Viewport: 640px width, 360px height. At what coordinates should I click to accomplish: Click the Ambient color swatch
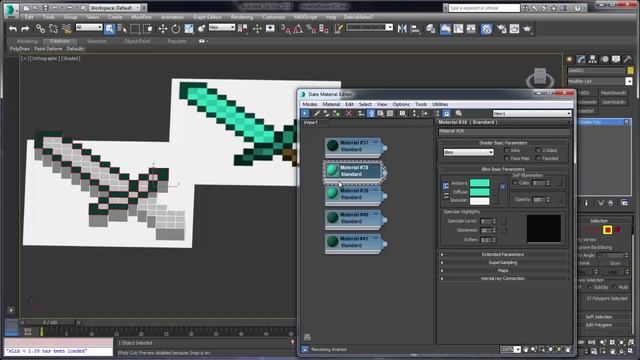[480, 183]
